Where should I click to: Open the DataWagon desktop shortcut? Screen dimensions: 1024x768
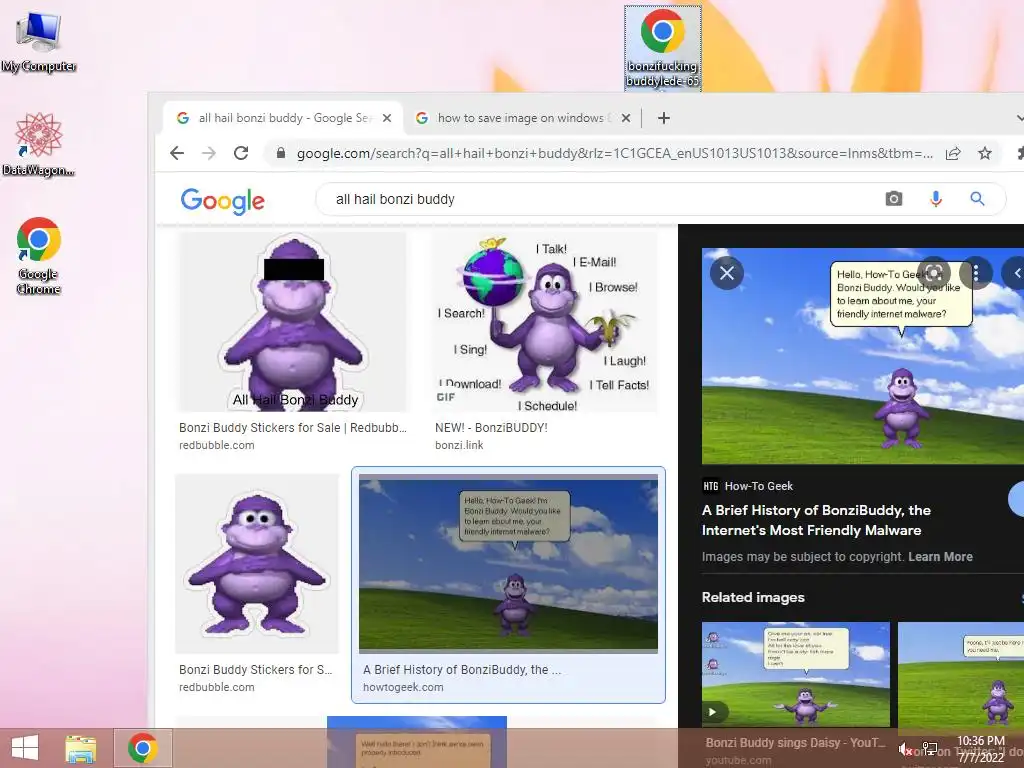tap(38, 144)
